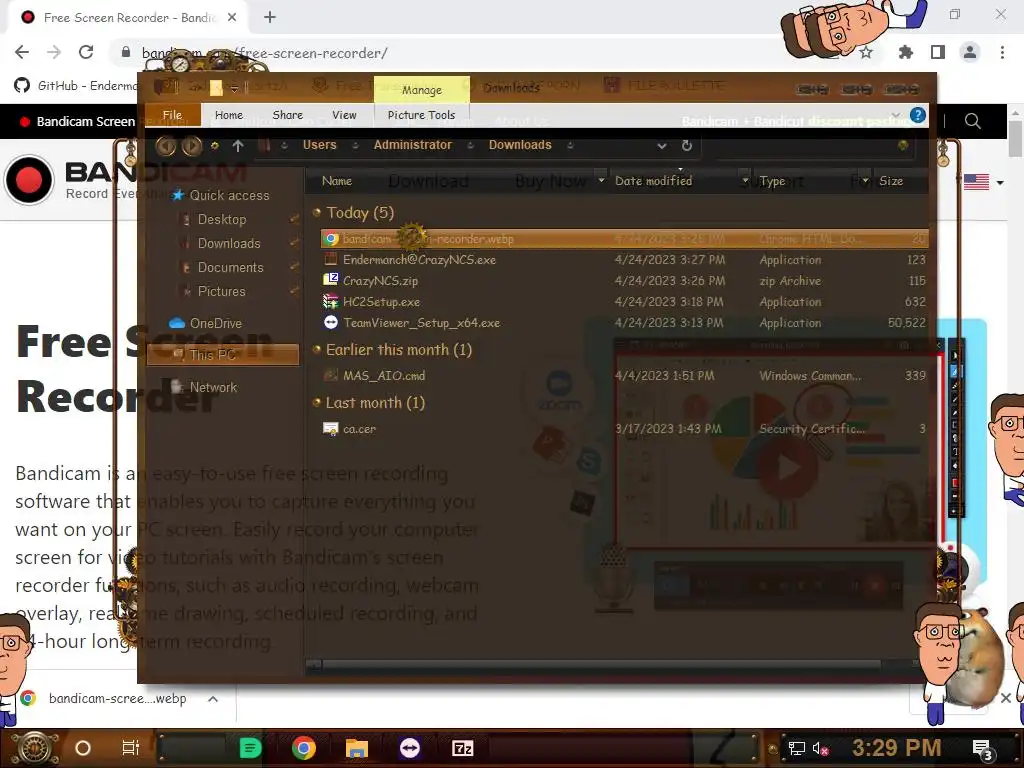Collapse the Today (5) group
1024x768 pixels.
(317, 212)
